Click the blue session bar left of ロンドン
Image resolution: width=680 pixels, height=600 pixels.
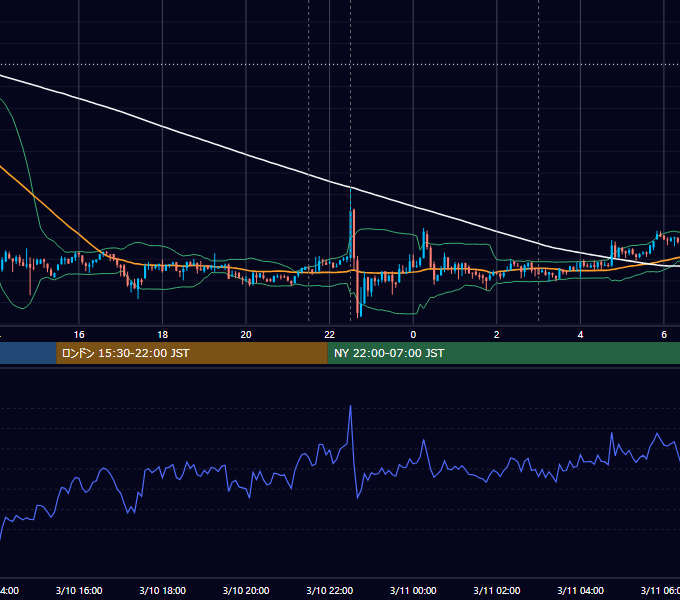tap(28, 353)
